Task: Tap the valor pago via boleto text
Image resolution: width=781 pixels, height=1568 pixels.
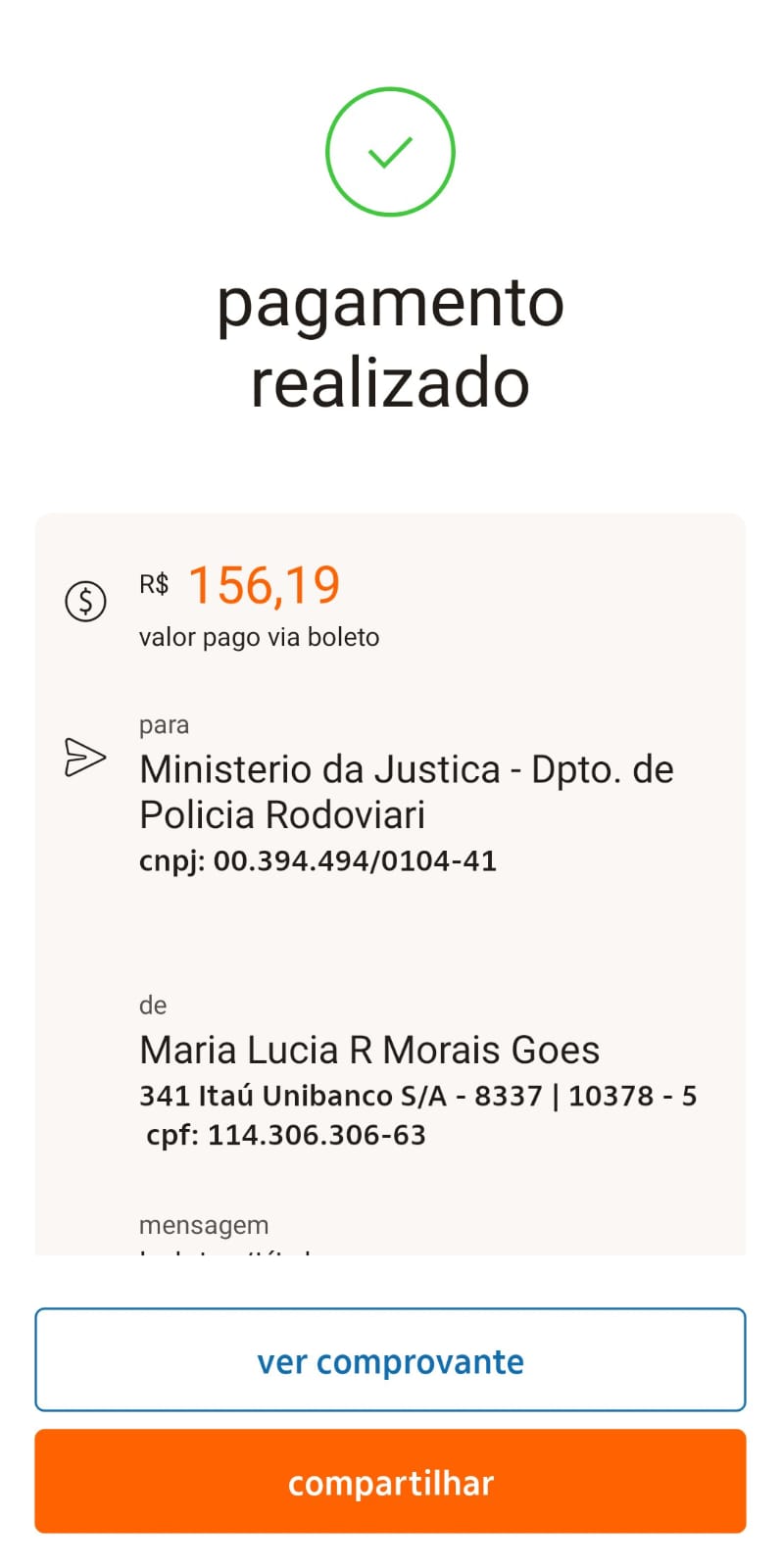Action: (x=259, y=637)
